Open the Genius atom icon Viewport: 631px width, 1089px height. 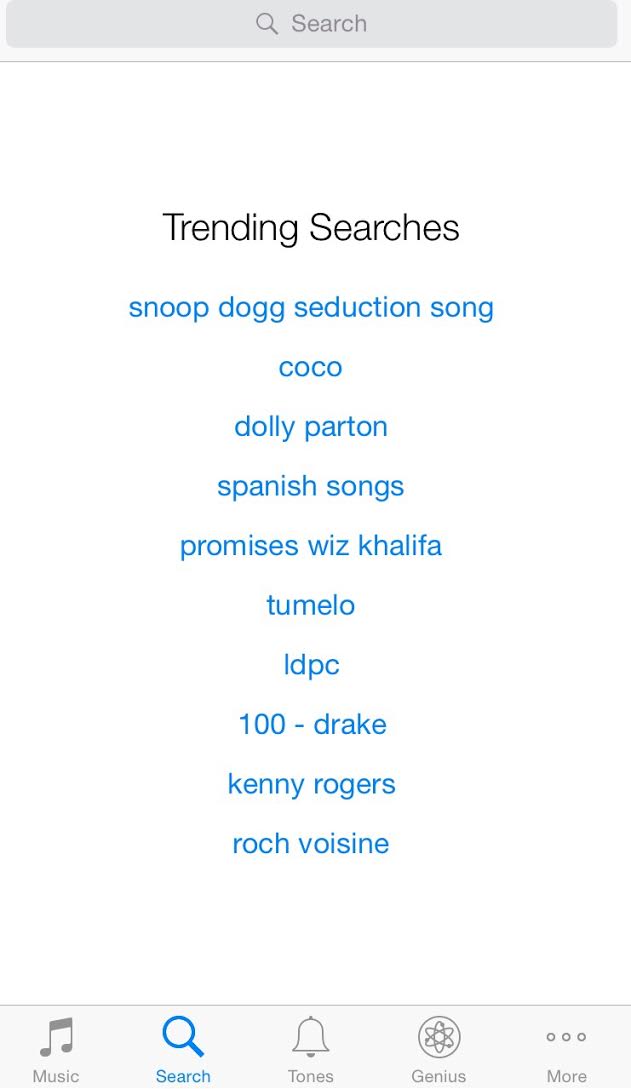pyautogui.click(x=439, y=1036)
